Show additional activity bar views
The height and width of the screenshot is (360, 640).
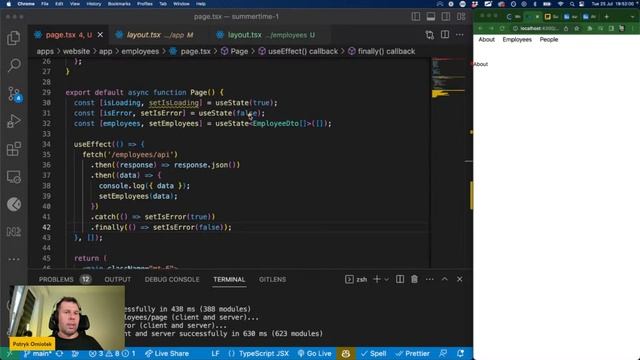click(14, 259)
